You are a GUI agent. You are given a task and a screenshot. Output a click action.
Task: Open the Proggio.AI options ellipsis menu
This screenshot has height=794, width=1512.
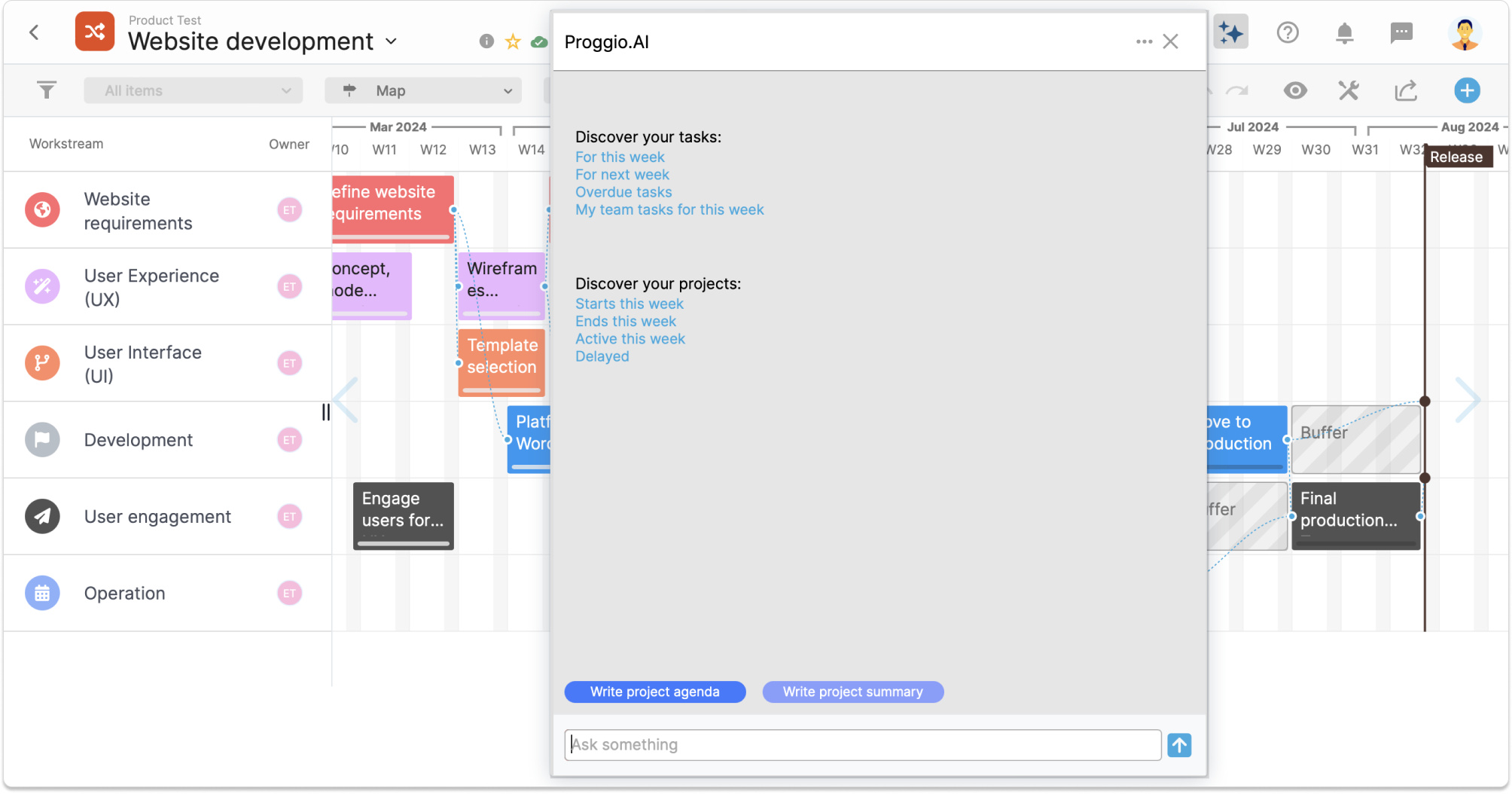pos(1144,42)
